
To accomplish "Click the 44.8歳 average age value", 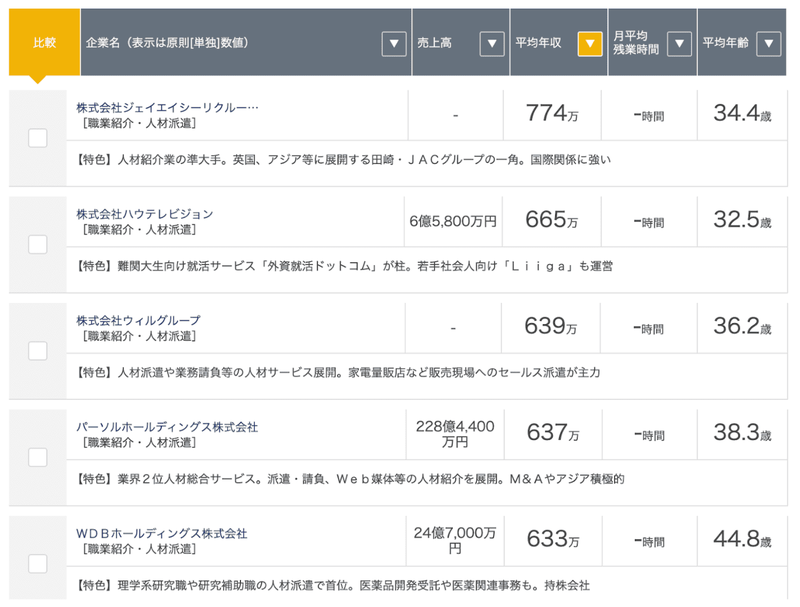I will (742, 539).
